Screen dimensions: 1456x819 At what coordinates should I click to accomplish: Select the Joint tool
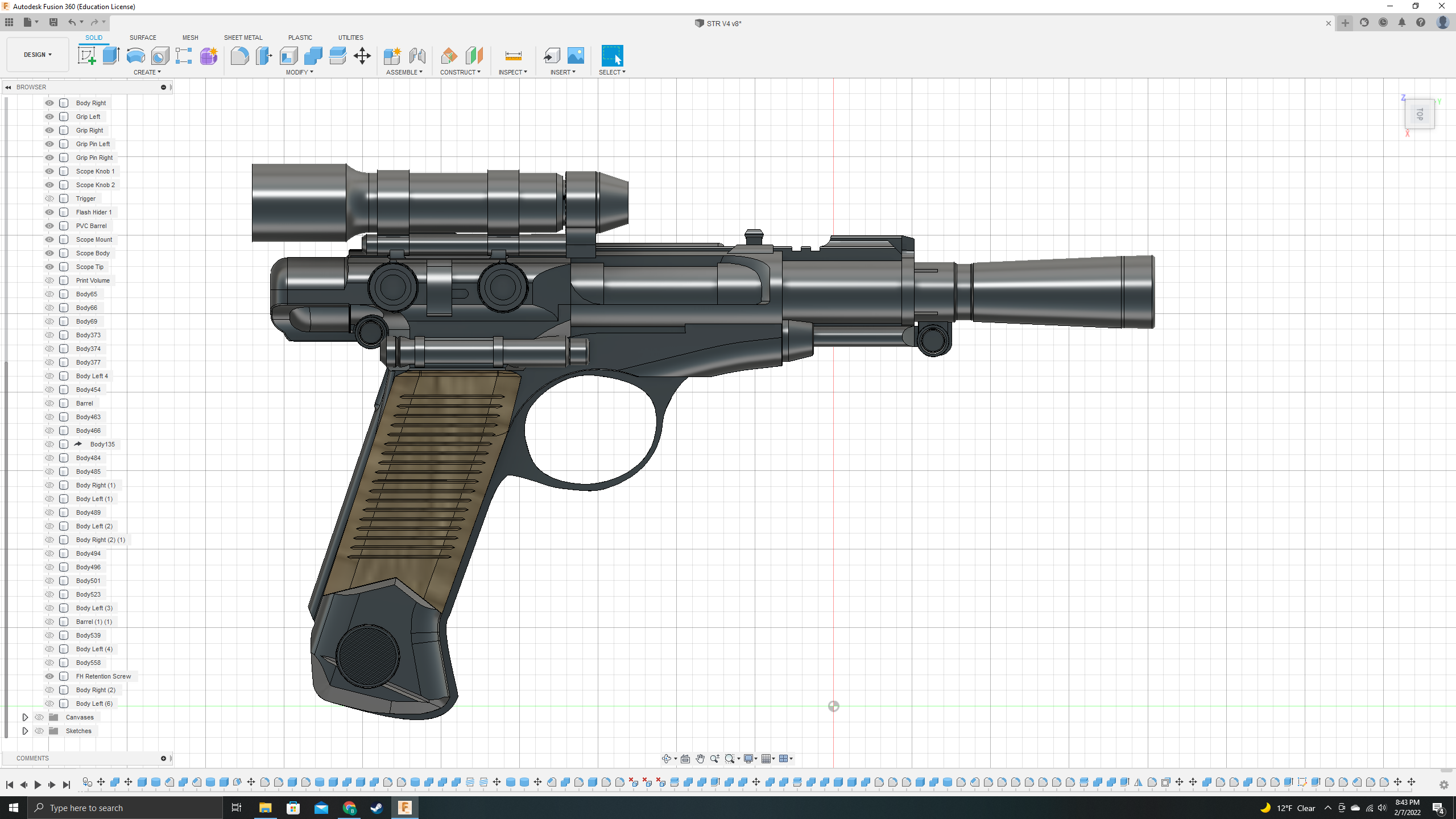pos(417,56)
